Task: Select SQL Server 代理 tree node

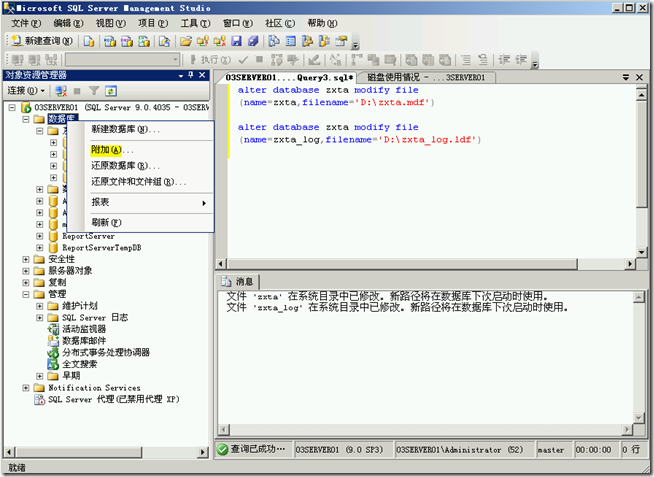Action: pyautogui.click(x=113, y=399)
